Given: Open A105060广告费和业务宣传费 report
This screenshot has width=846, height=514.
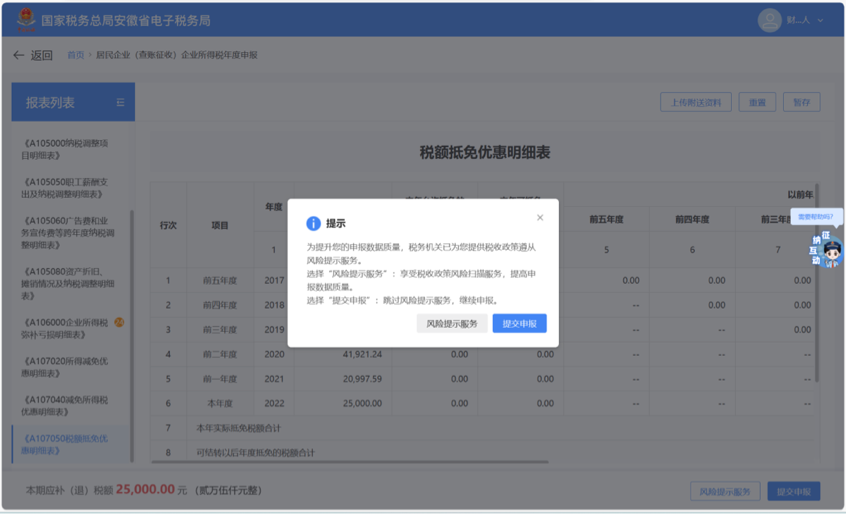Looking at the screenshot, I should 68,232.
